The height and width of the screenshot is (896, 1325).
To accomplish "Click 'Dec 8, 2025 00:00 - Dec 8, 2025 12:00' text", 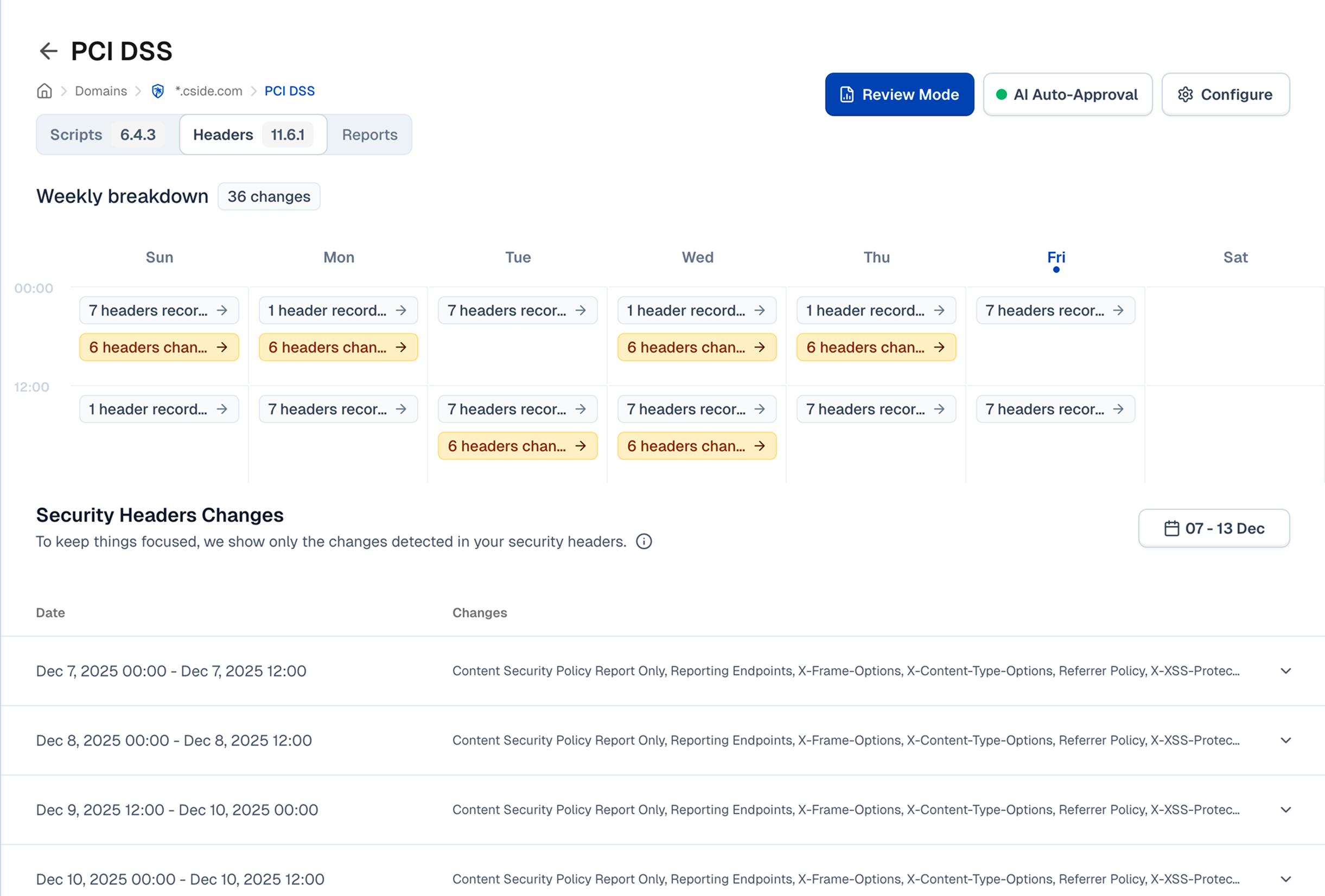I will tap(174, 741).
